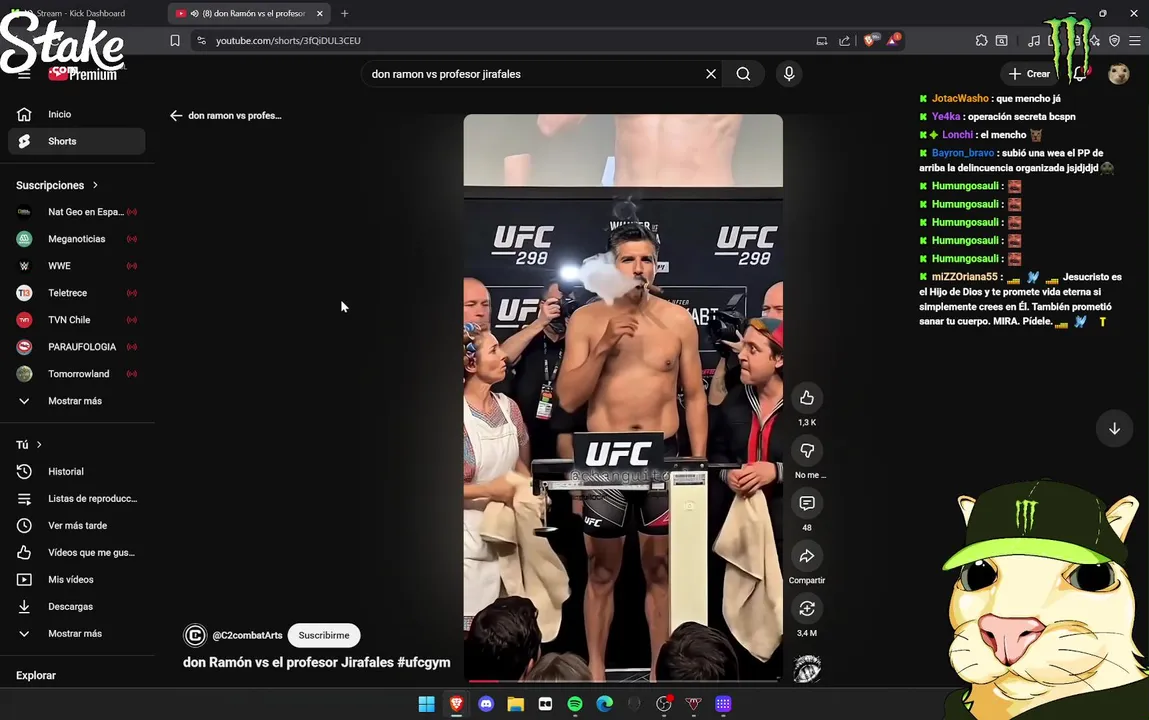
Task: Bookmark this page in the browser toolbar
Action: (x=175, y=41)
